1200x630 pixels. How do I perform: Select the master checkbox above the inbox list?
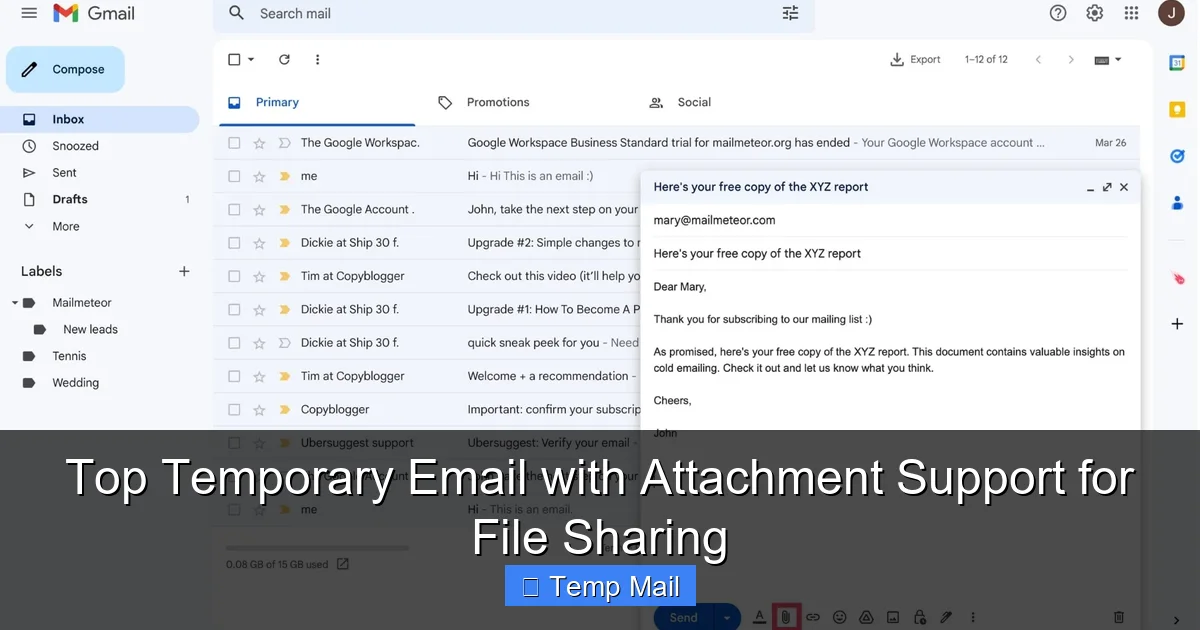coord(234,59)
